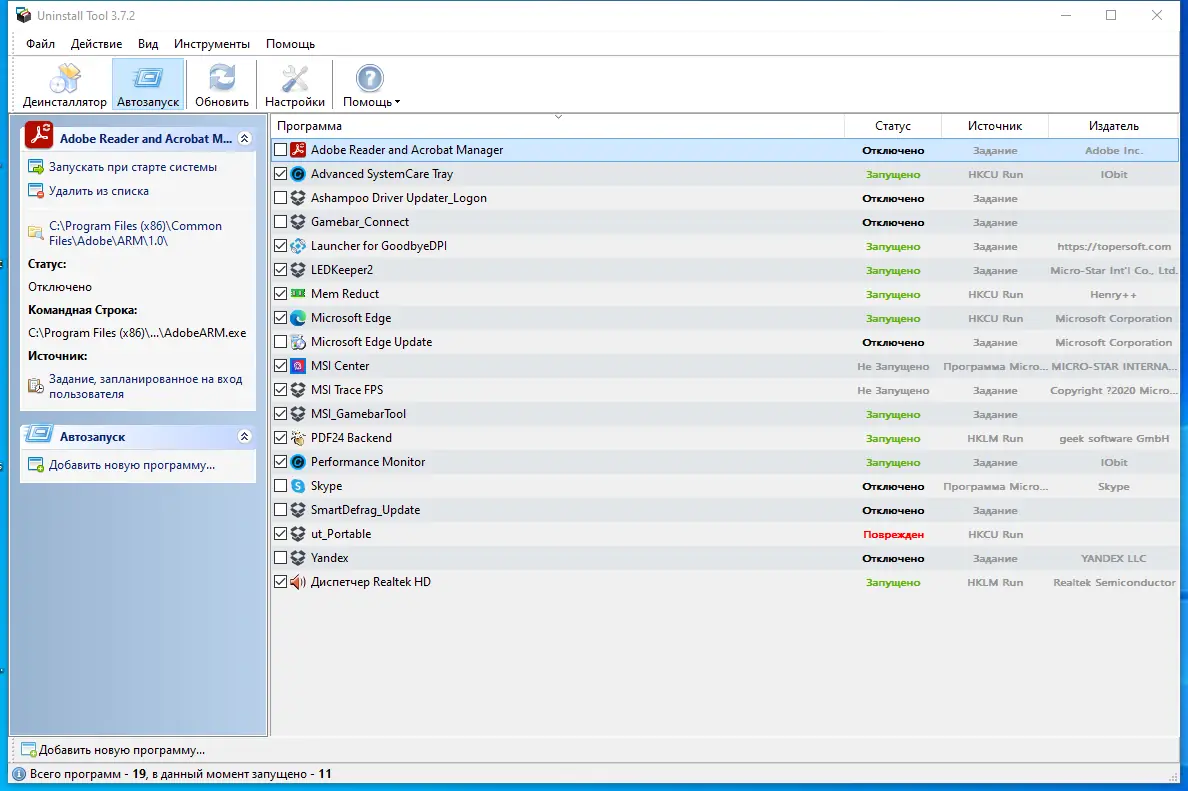Check the SmartDefrag_Update checkbox
The image size is (1188, 791).
click(280, 510)
